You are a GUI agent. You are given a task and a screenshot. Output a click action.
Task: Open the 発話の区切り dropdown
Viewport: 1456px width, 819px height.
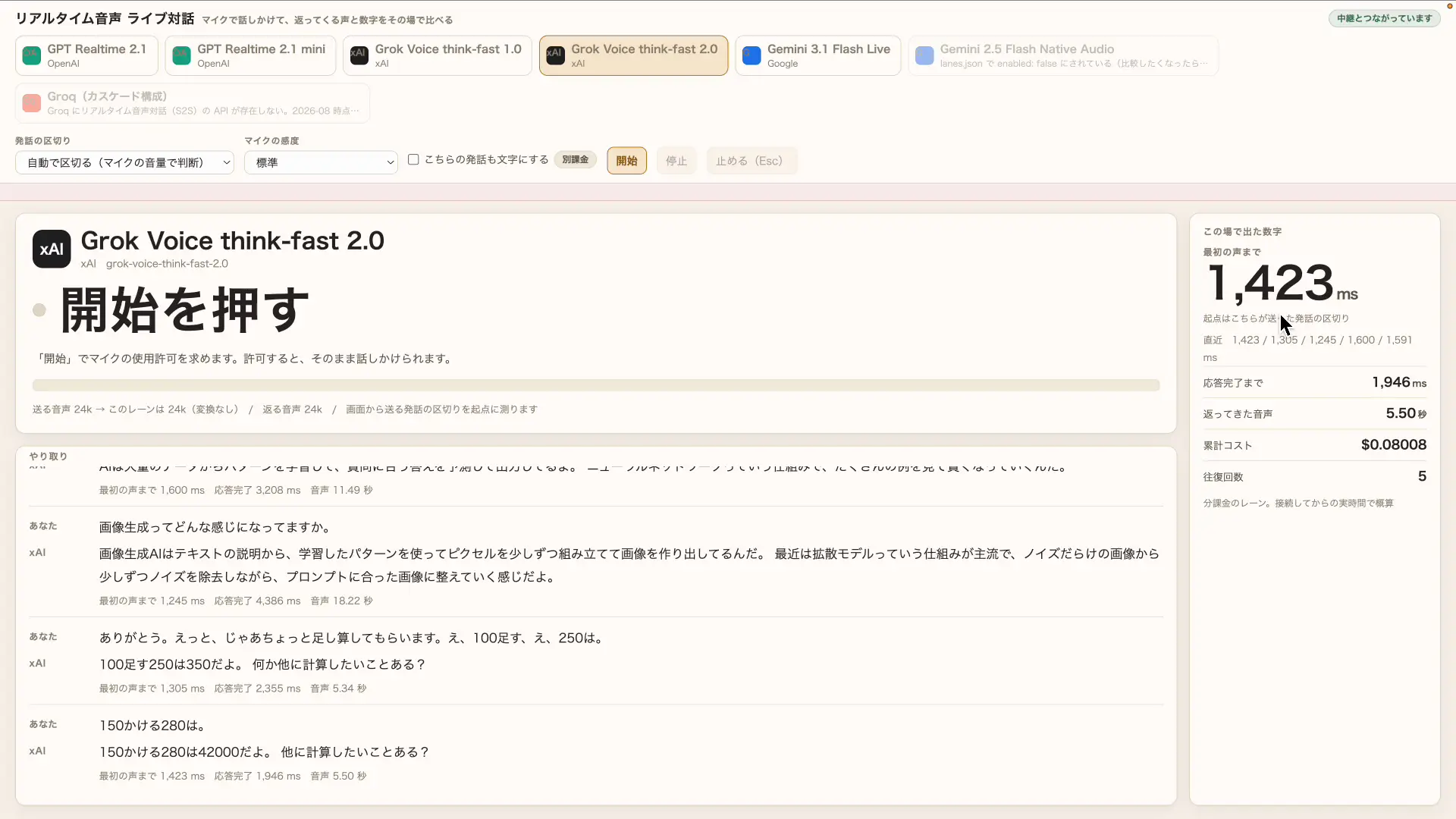click(x=125, y=162)
